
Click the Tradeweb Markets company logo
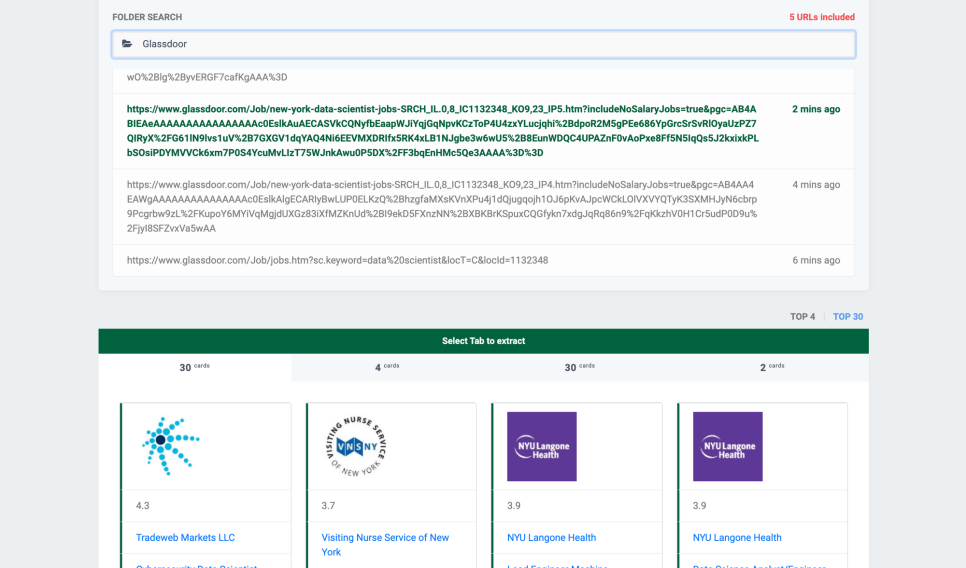click(x=171, y=446)
